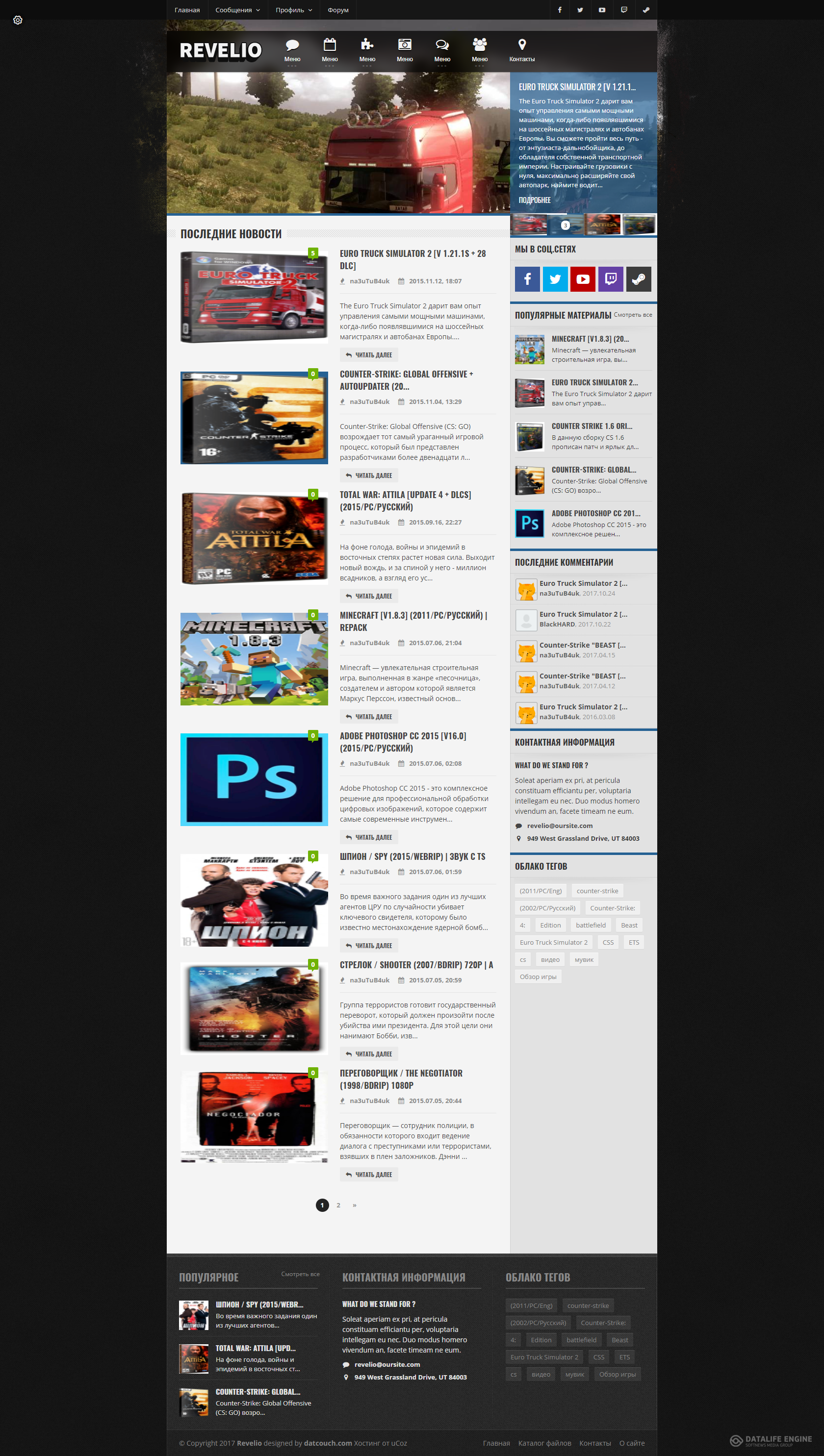Click ЧИТАТЬ ДАЛЕЕ under Euro Truck Simulator post
The height and width of the screenshot is (1456, 824).
369,354
